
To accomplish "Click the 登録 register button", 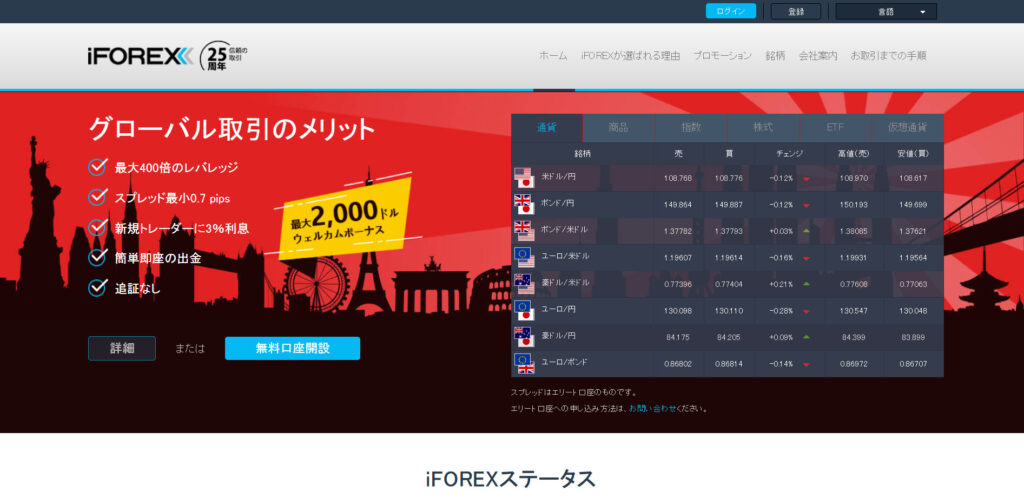I will 795,12.
